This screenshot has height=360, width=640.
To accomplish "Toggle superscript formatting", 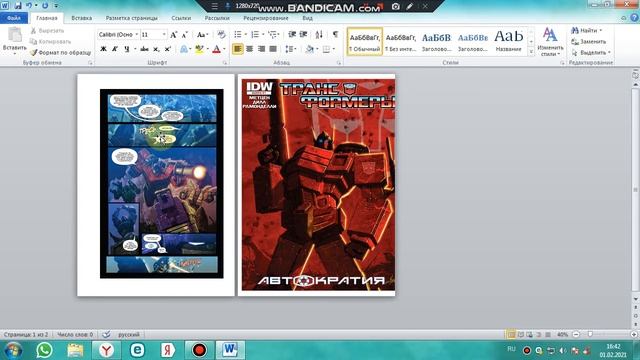I will click(x=167, y=49).
